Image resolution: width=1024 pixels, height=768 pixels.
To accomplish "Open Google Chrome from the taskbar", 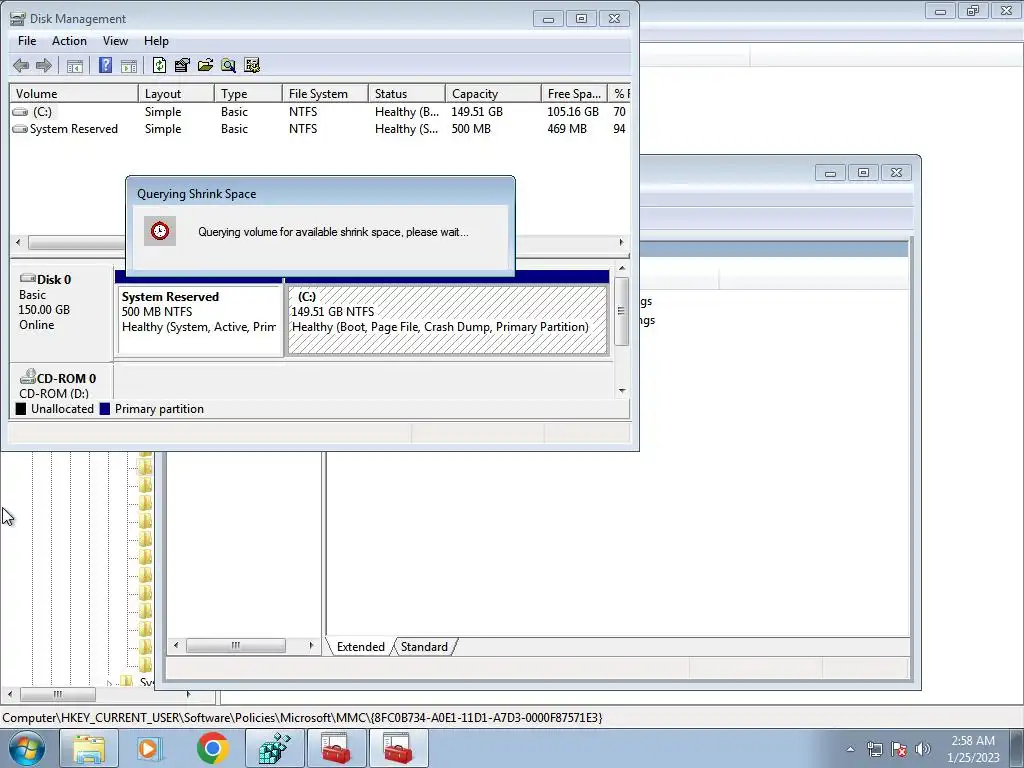I will point(212,748).
